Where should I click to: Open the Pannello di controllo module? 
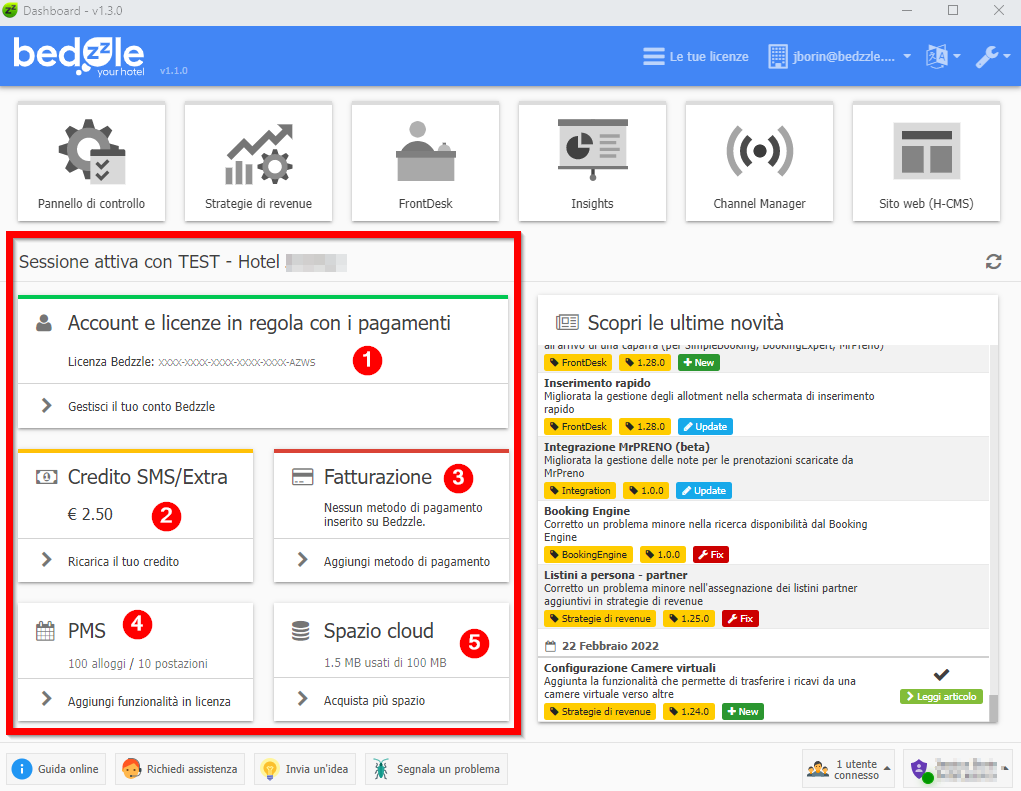coord(91,162)
